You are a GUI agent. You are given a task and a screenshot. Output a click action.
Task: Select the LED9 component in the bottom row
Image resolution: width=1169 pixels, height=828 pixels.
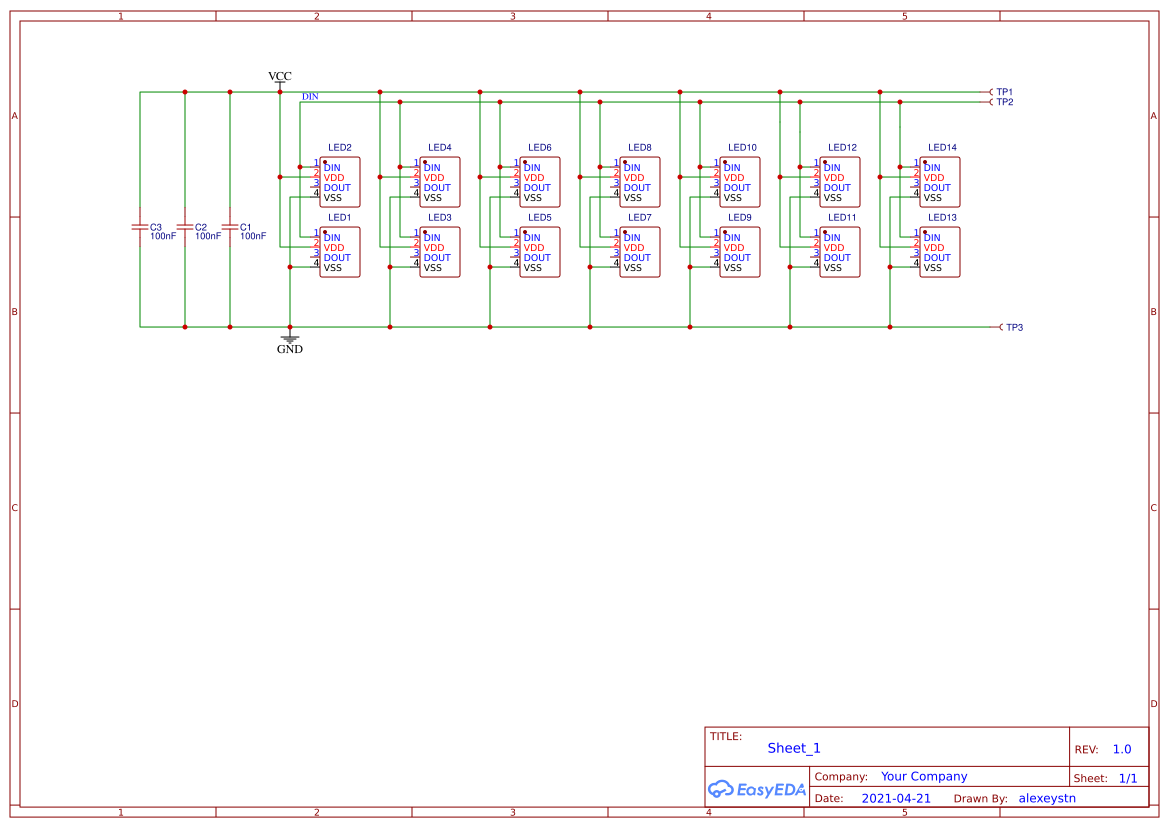coord(738,251)
